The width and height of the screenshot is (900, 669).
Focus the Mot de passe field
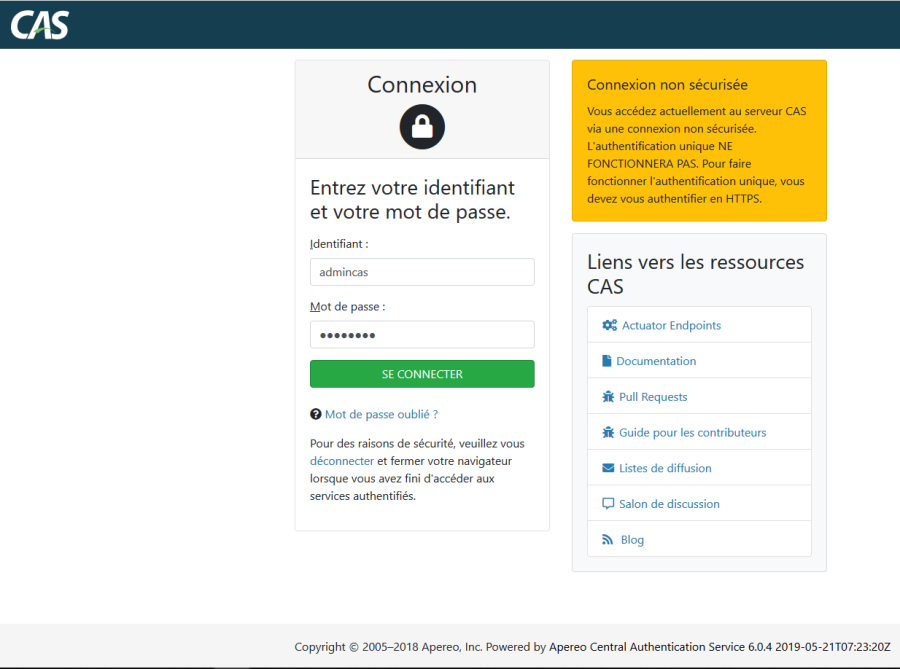point(422,334)
